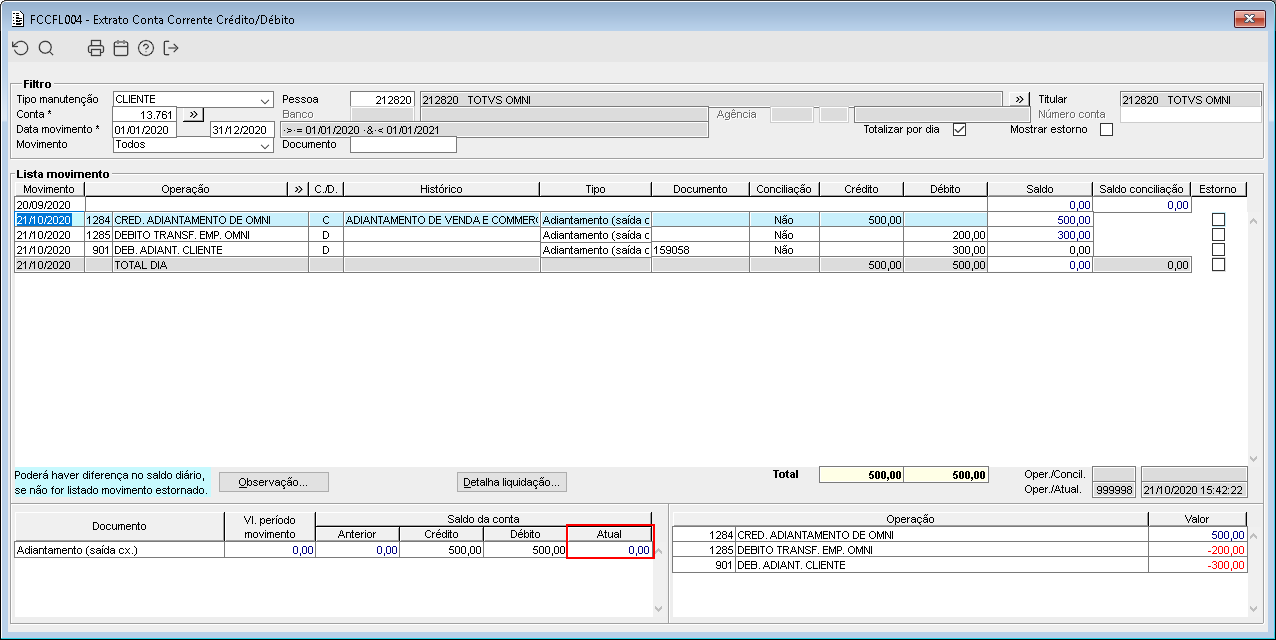Click the magnifier search toolbar icon
The width and height of the screenshot is (1276, 640).
point(46,48)
